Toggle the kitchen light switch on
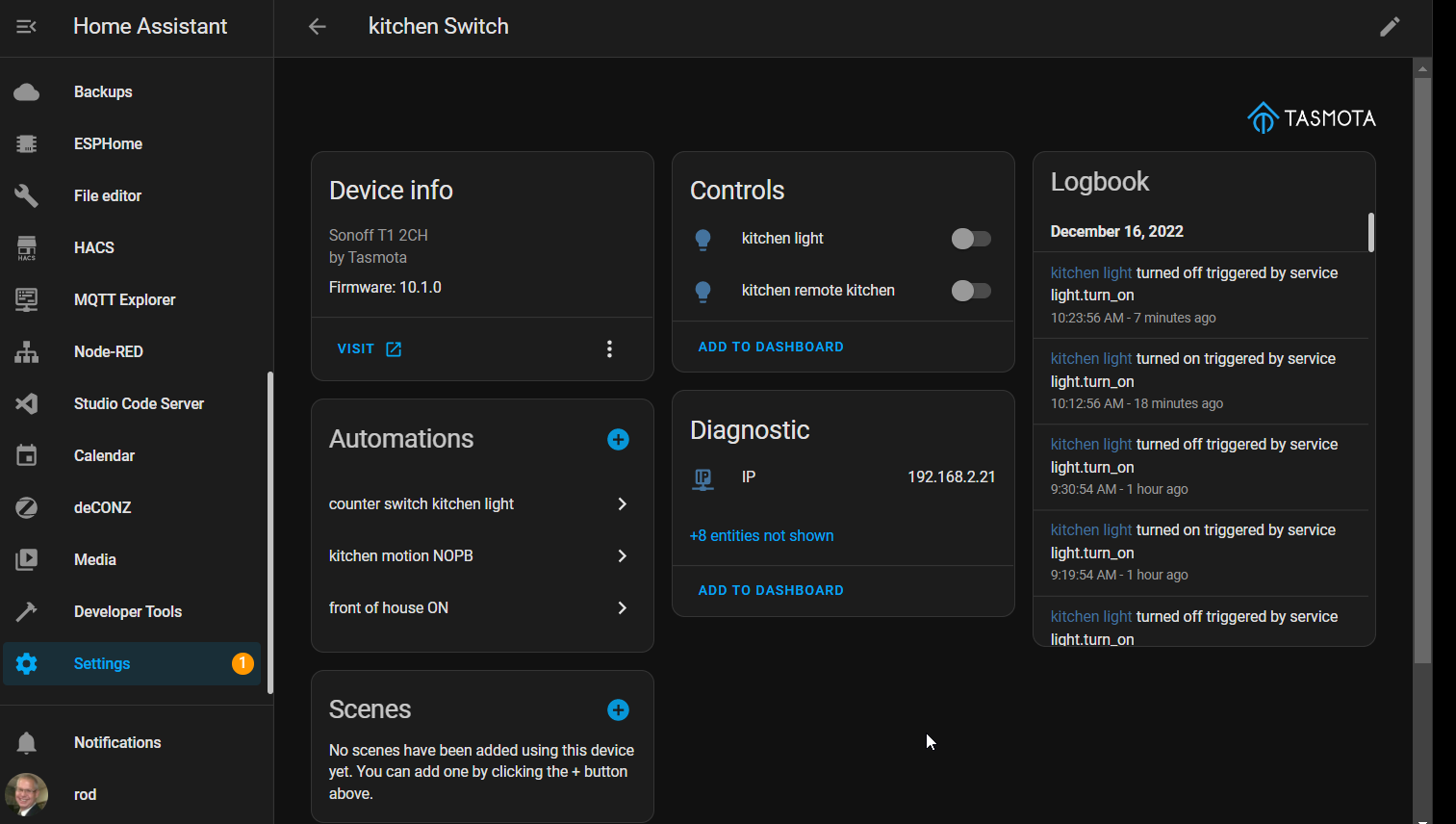The image size is (1456, 824). 970,239
